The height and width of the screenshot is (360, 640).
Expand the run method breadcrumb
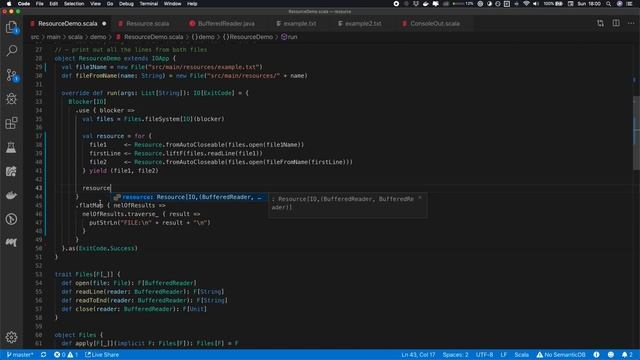coord(289,37)
